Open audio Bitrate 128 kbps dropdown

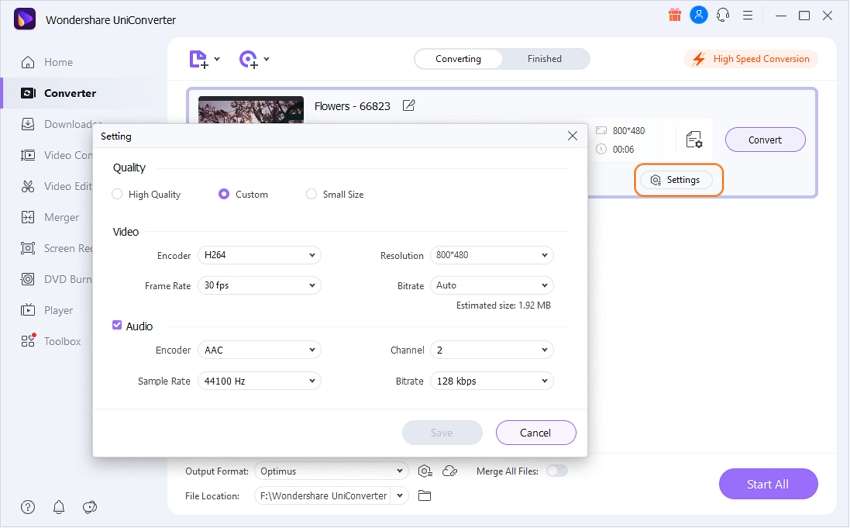pyautogui.click(x=491, y=381)
